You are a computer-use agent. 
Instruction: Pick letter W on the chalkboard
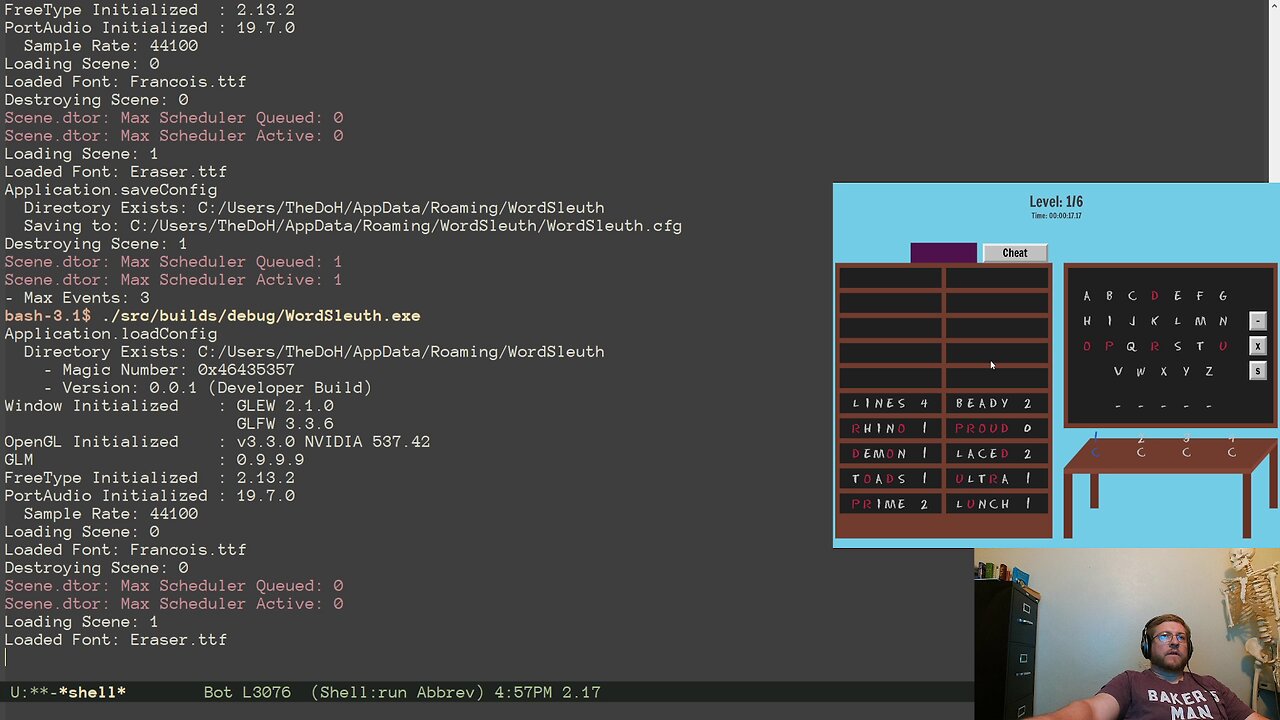tap(1141, 371)
